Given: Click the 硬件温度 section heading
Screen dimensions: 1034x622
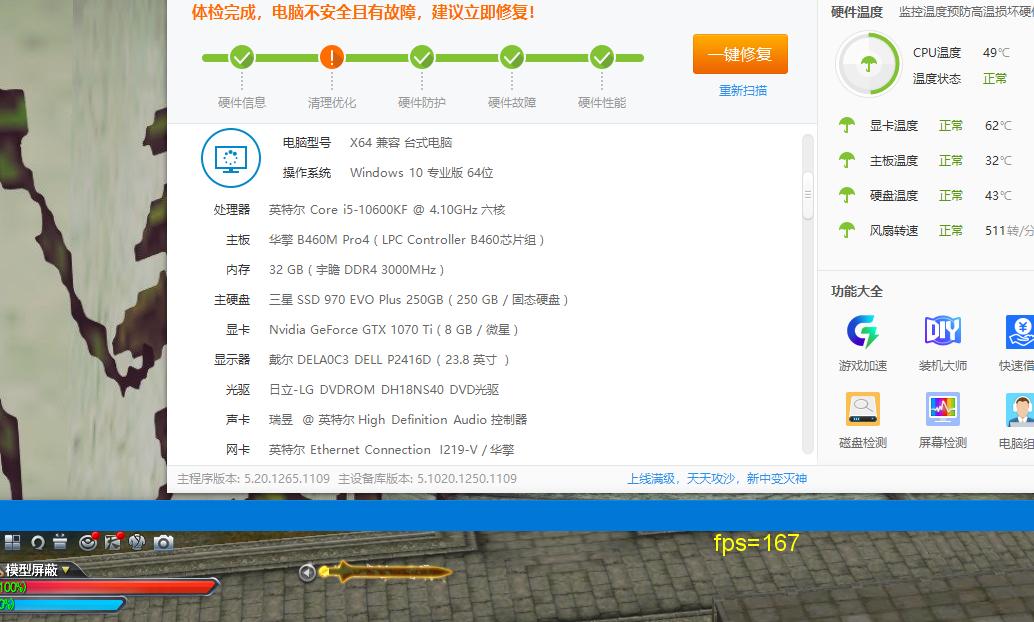Looking at the screenshot, I should point(857,12).
